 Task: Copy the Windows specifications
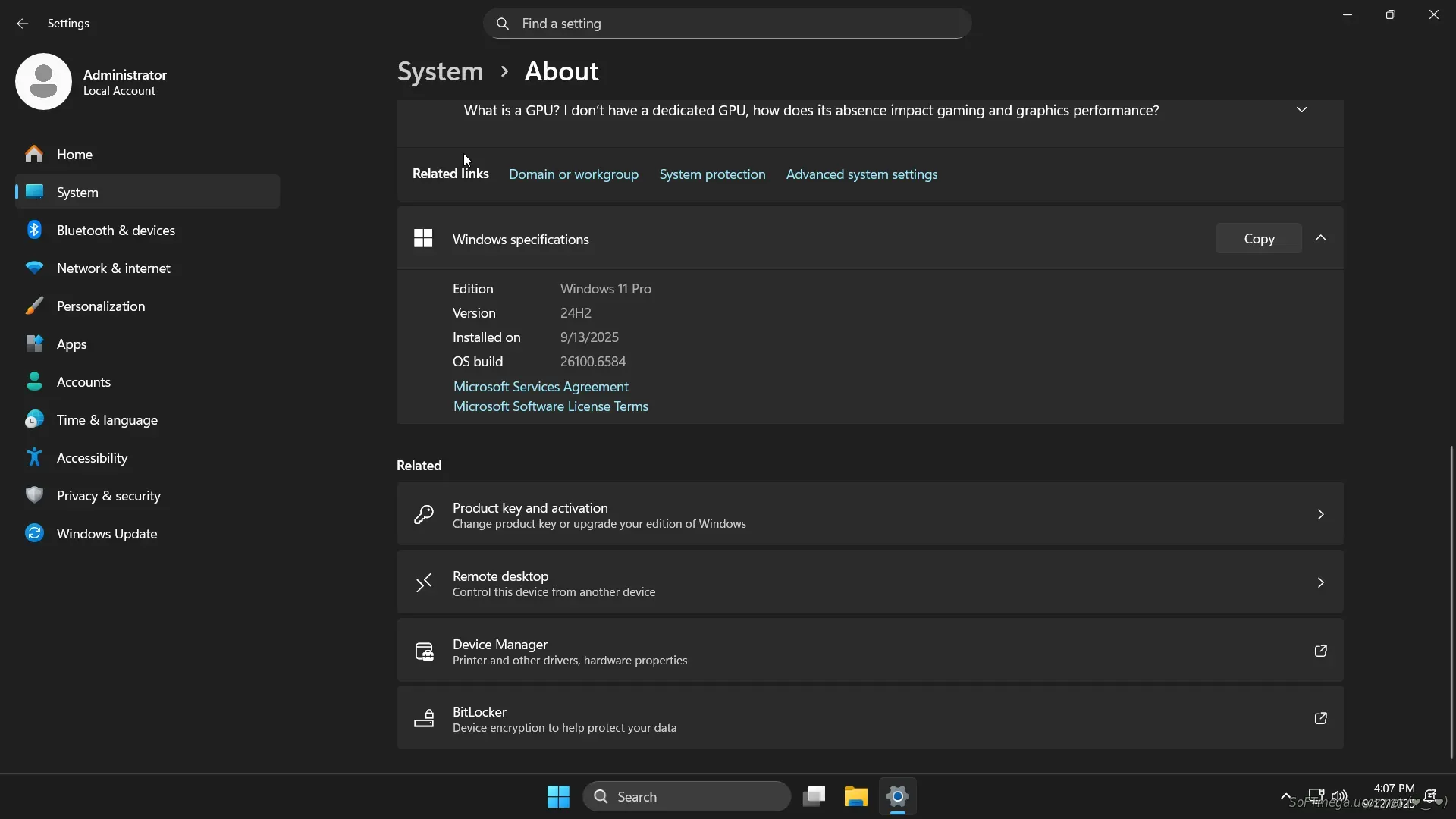[x=1259, y=238]
